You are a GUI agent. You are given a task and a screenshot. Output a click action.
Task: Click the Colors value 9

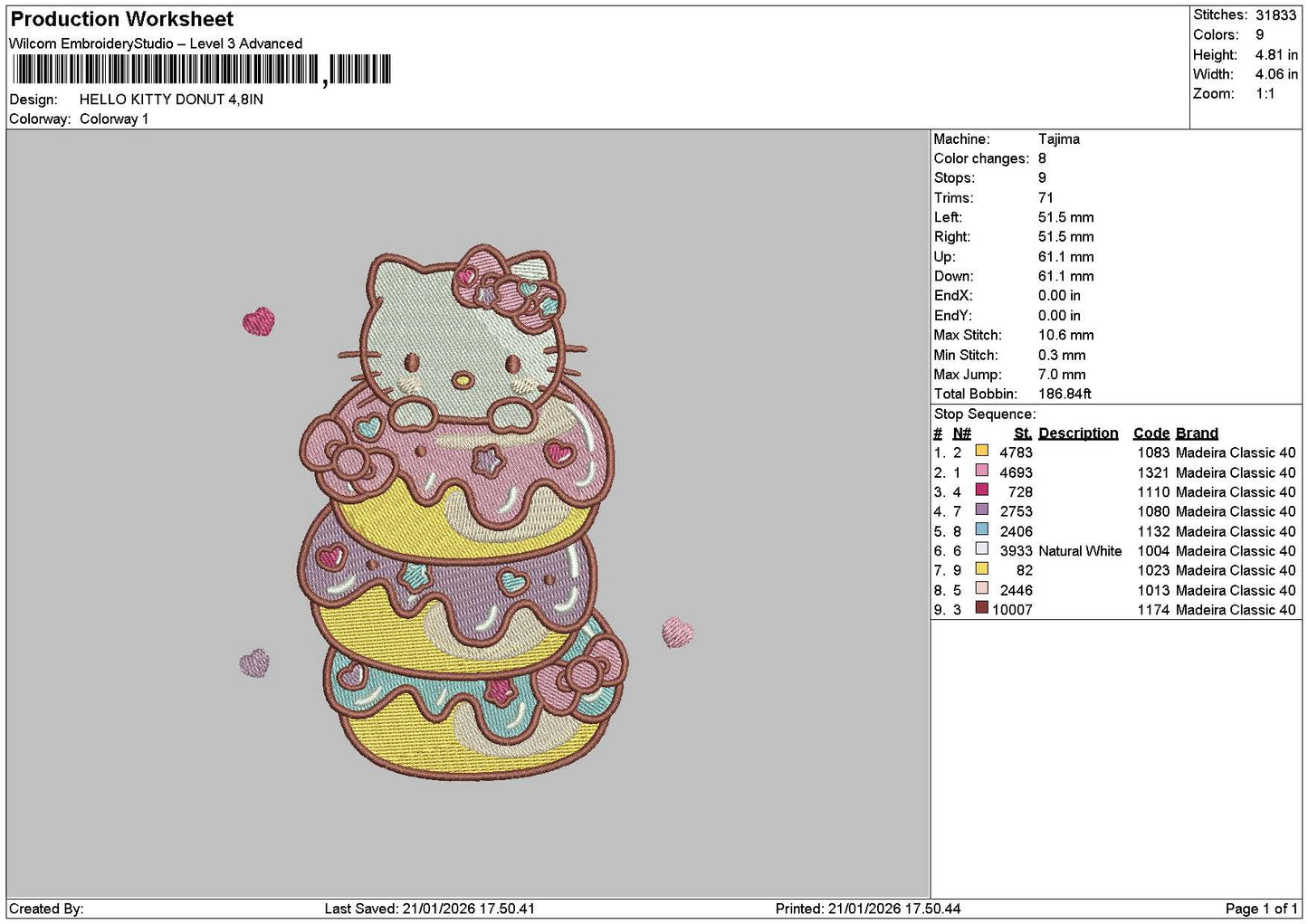1259,35
